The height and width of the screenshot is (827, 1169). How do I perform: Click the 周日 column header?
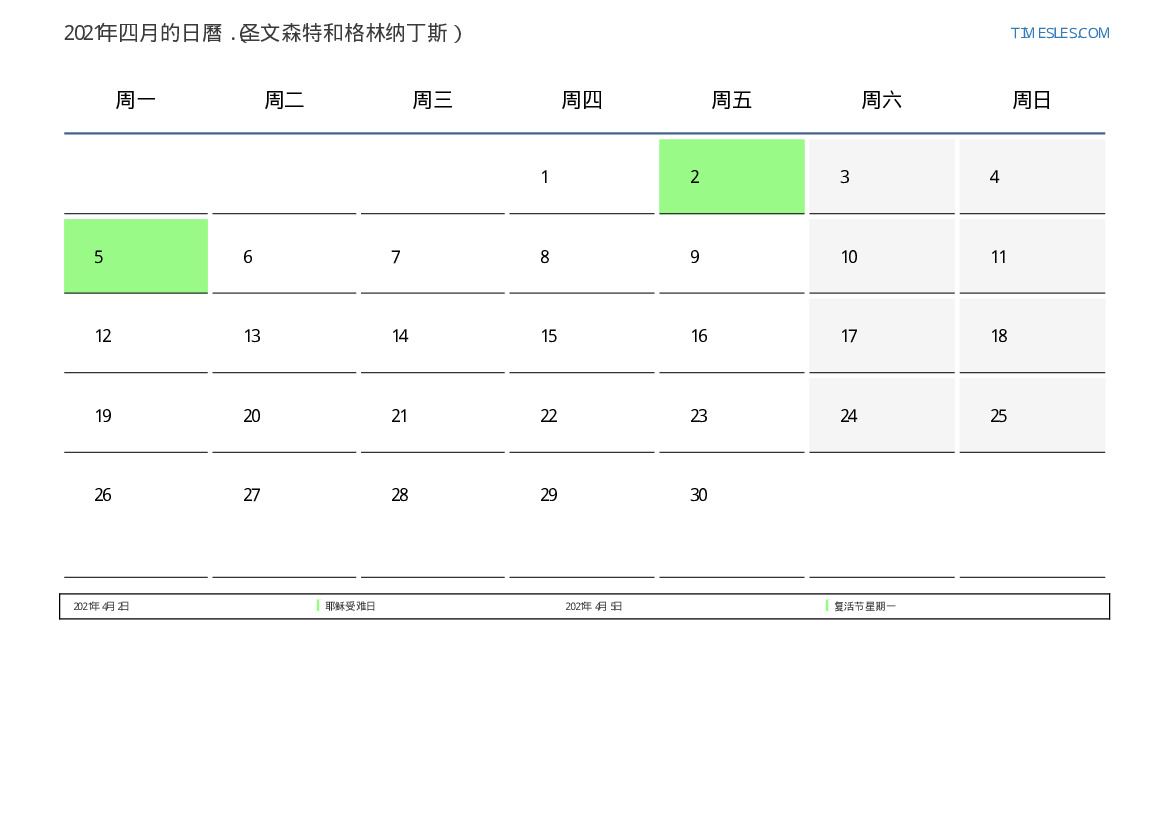pyautogui.click(x=1032, y=100)
